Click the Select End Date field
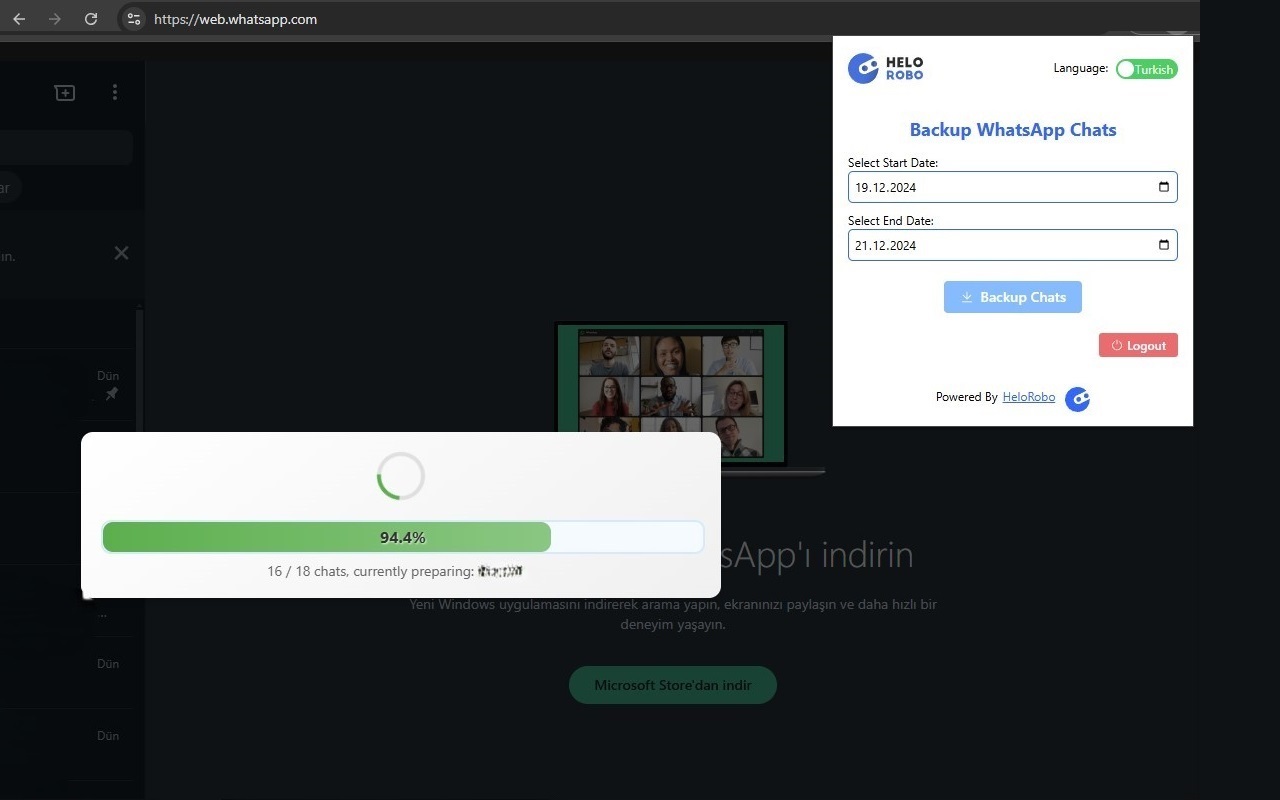 1012,245
